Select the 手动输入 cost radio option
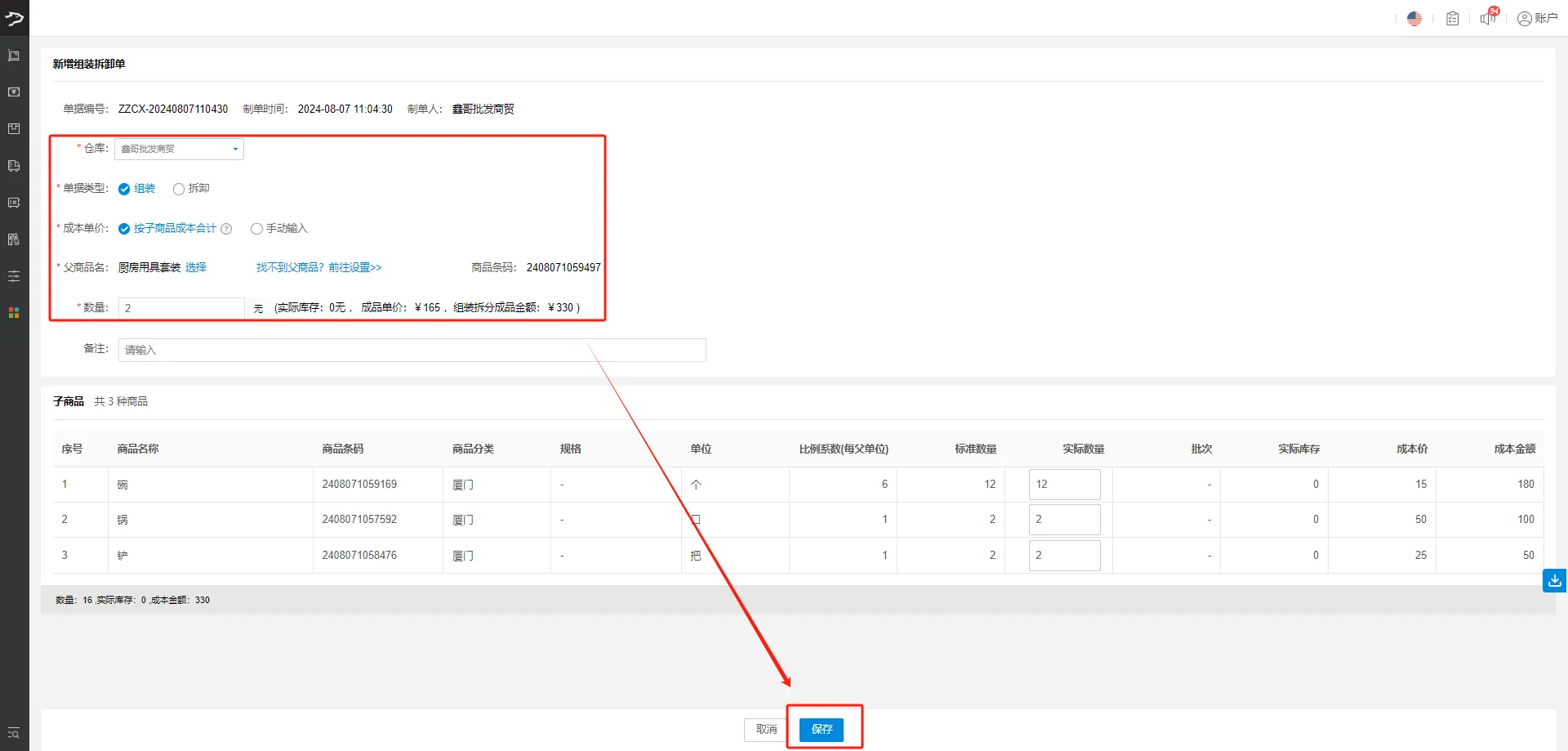This screenshot has height=751, width=1568. tap(256, 229)
